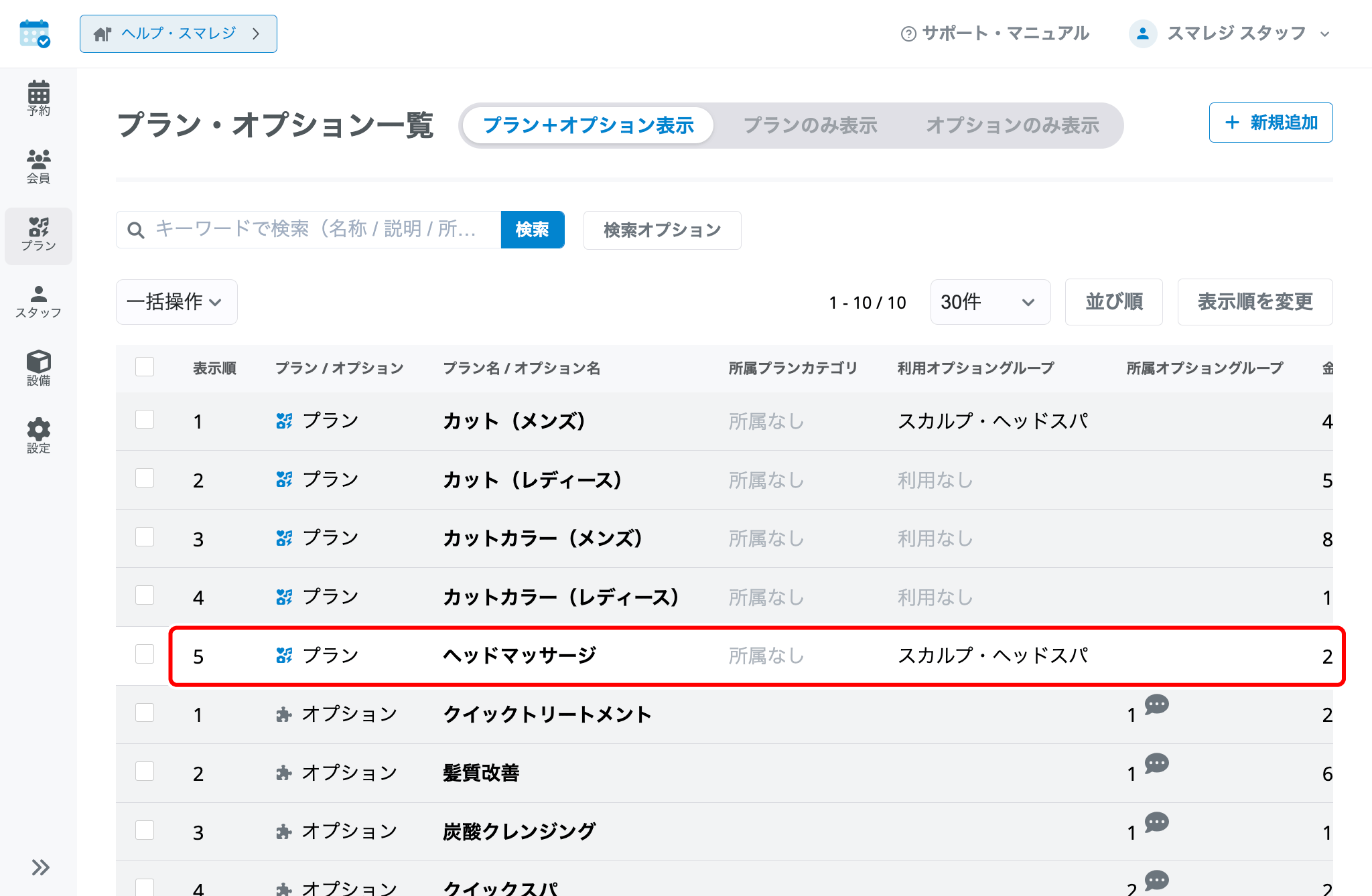Check the ヘッドマッサージ row checkbox
Screen dimensions: 1372x896
[145, 654]
